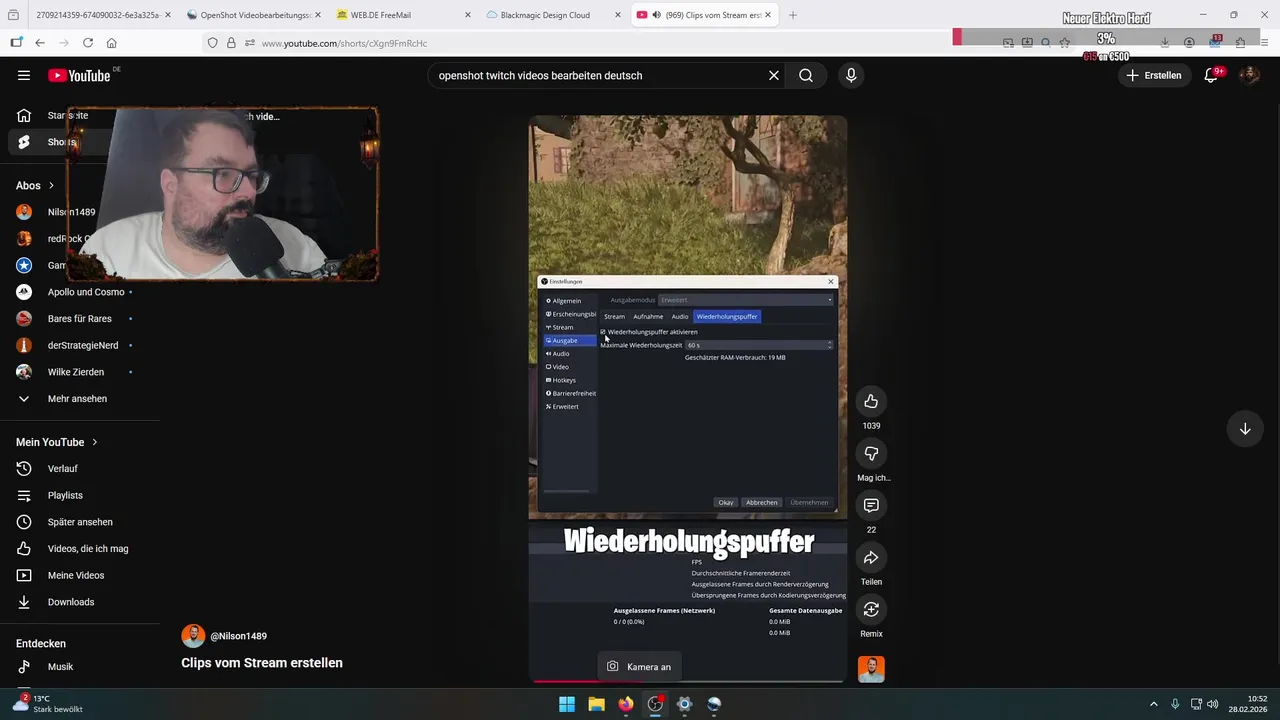
Task: Open the browser extensions puzzle icon
Action: pyautogui.click(x=1240, y=43)
